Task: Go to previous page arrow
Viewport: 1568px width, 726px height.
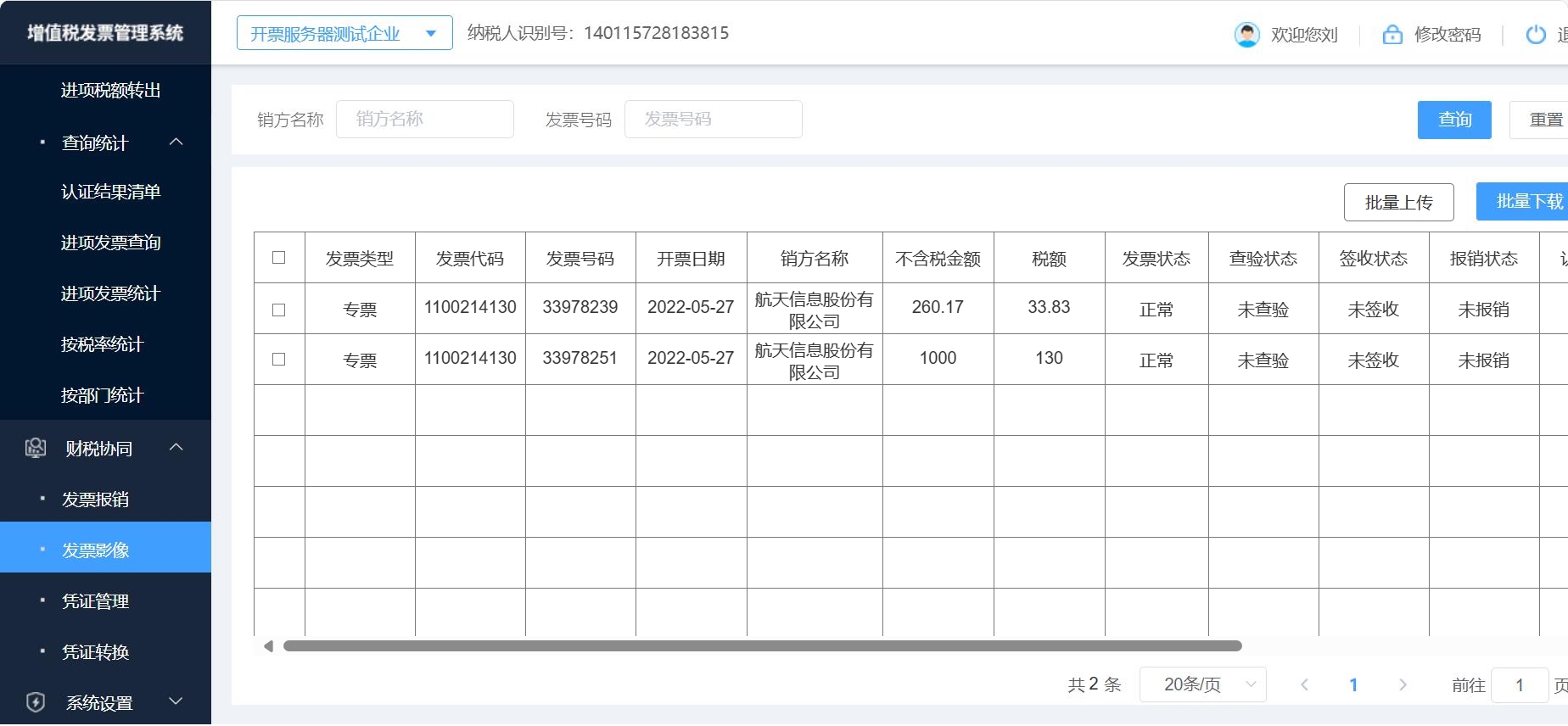Action: [x=1304, y=684]
